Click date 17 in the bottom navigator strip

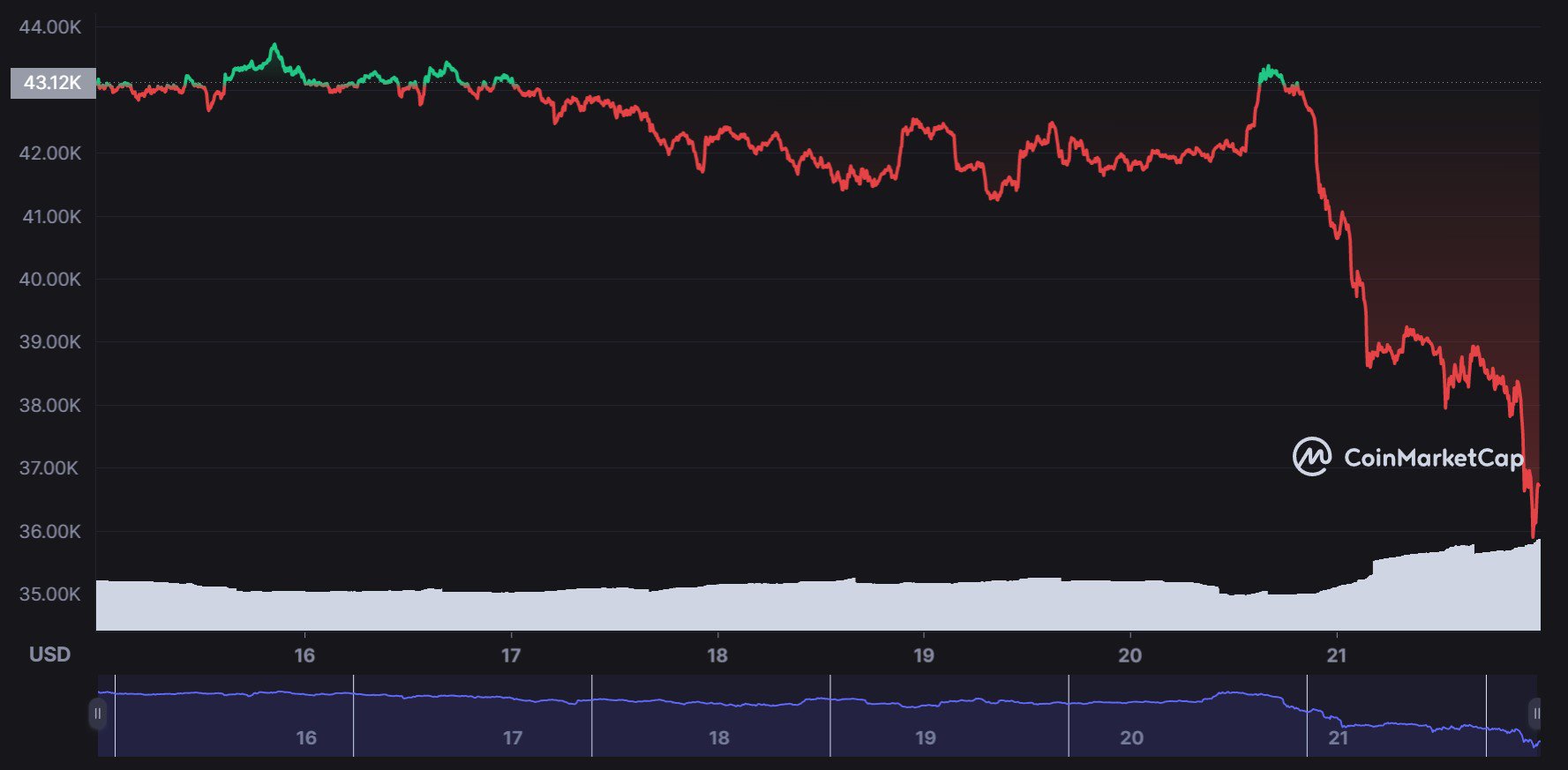pyautogui.click(x=513, y=737)
